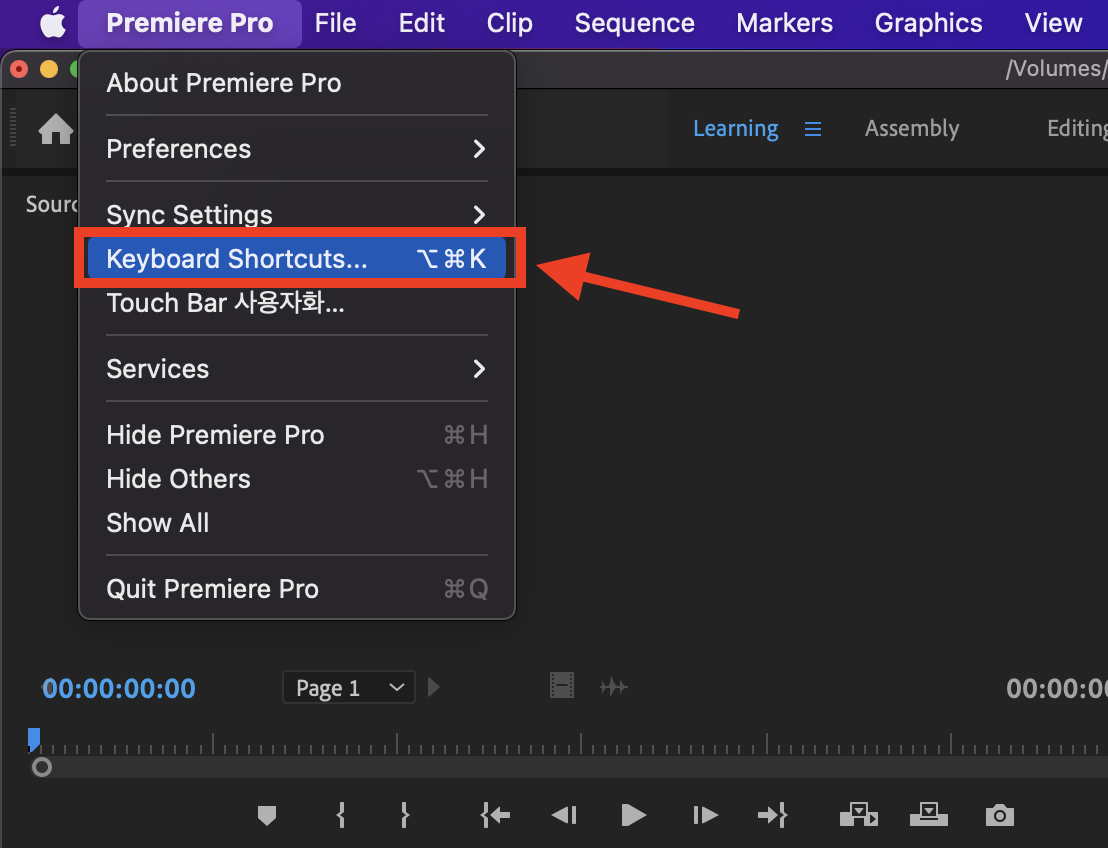Step forward one frame
This screenshot has height=848, width=1108.
(x=705, y=815)
